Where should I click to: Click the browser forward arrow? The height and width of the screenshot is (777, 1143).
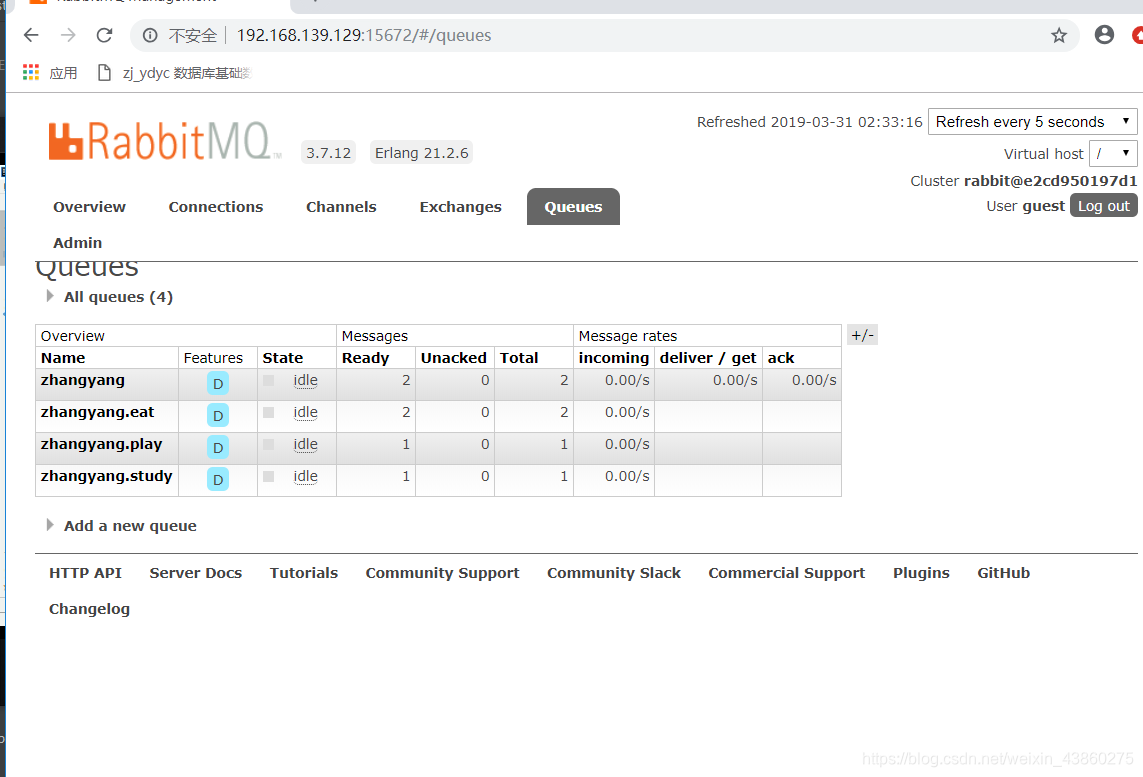coord(68,35)
